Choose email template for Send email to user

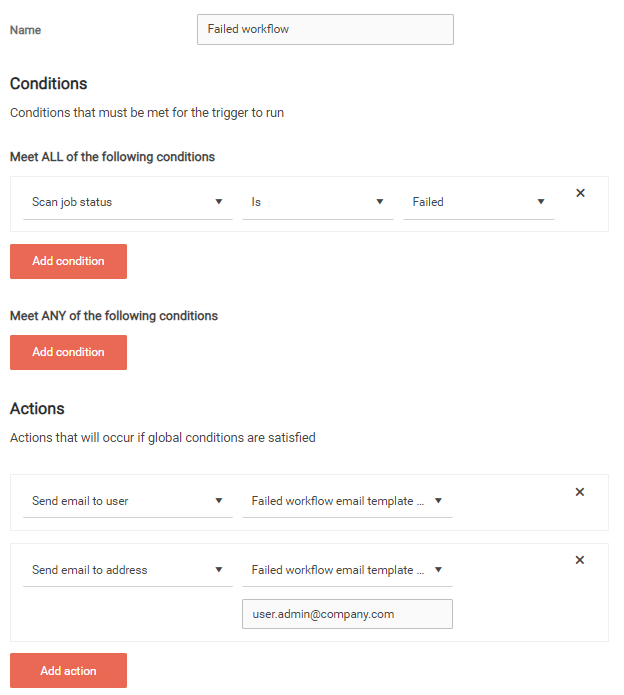346,501
